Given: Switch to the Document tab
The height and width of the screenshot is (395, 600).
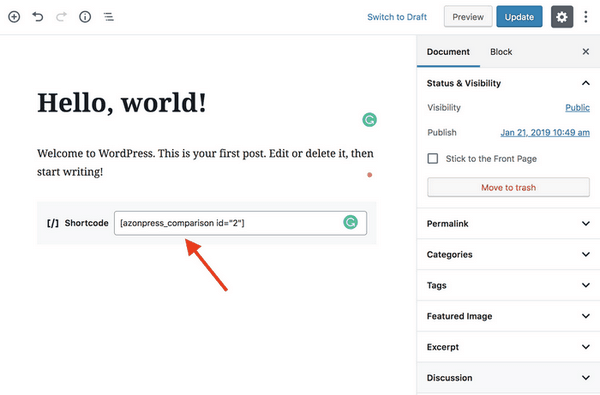Looking at the screenshot, I should tap(448, 52).
